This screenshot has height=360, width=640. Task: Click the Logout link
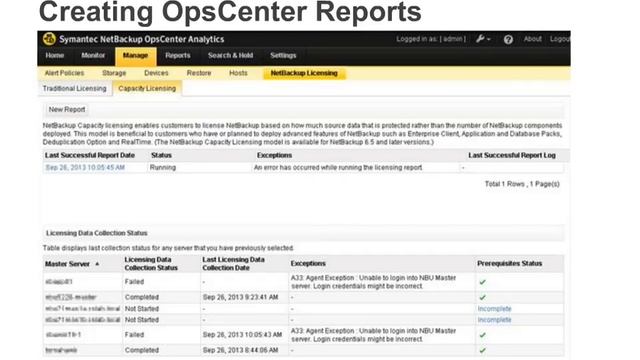pos(560,39)
